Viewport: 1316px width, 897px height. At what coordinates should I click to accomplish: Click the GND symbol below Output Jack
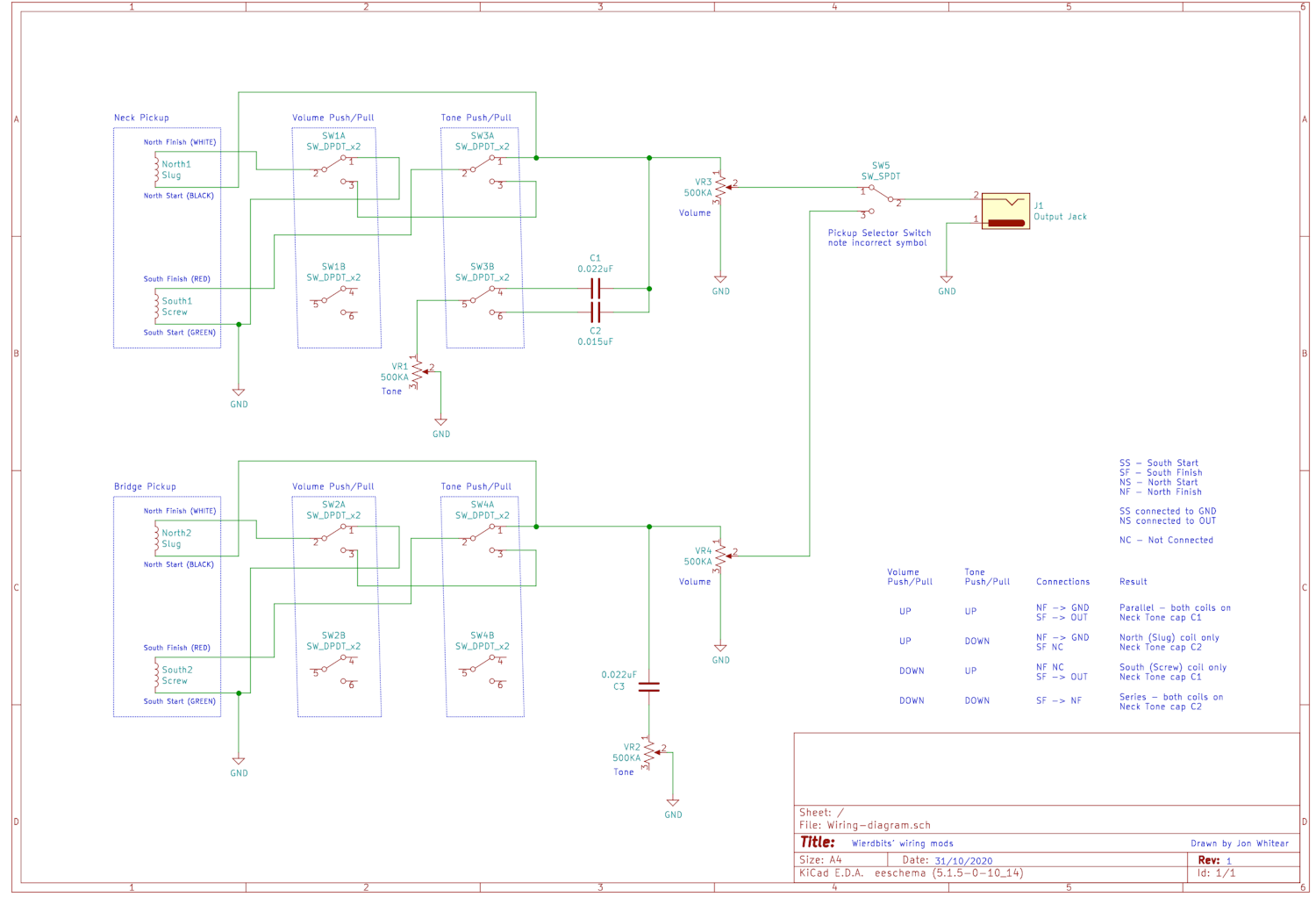pos(947,280)
